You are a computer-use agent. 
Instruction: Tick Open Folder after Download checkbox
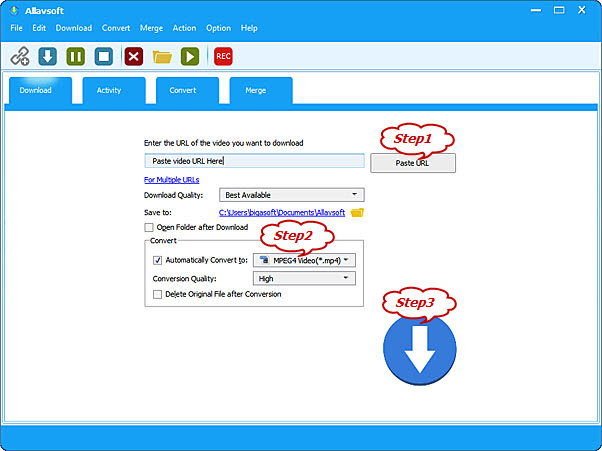click(149, 227)
